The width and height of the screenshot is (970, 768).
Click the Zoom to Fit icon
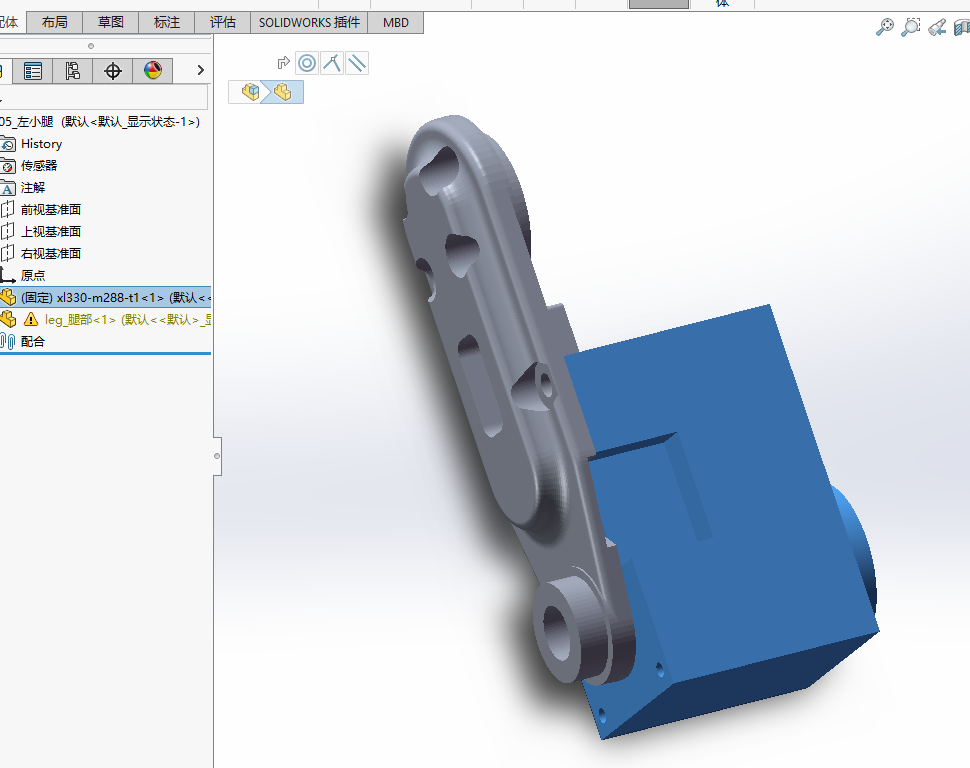pos(885,27)
